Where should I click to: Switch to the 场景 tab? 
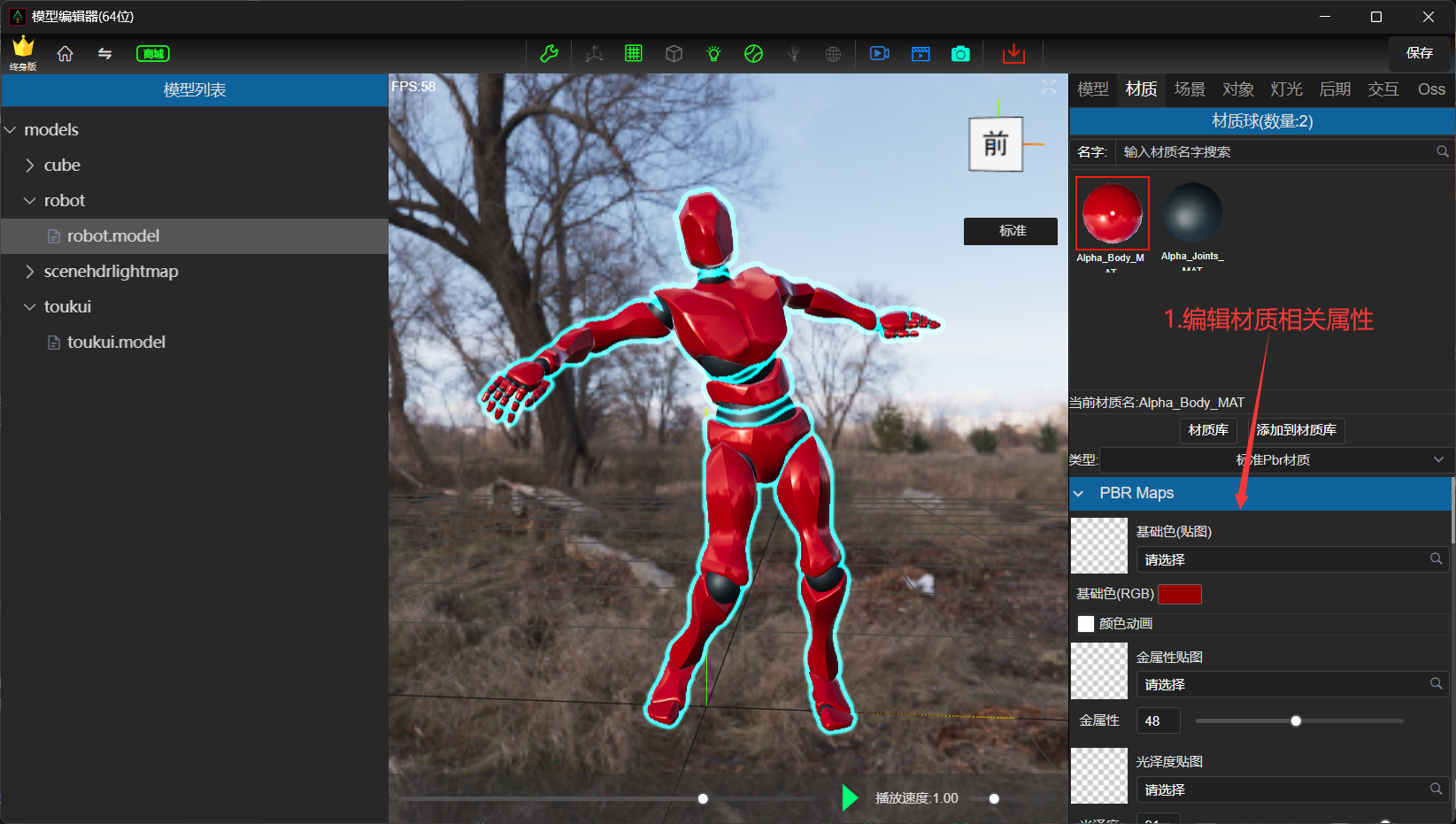pos(1190,89)
